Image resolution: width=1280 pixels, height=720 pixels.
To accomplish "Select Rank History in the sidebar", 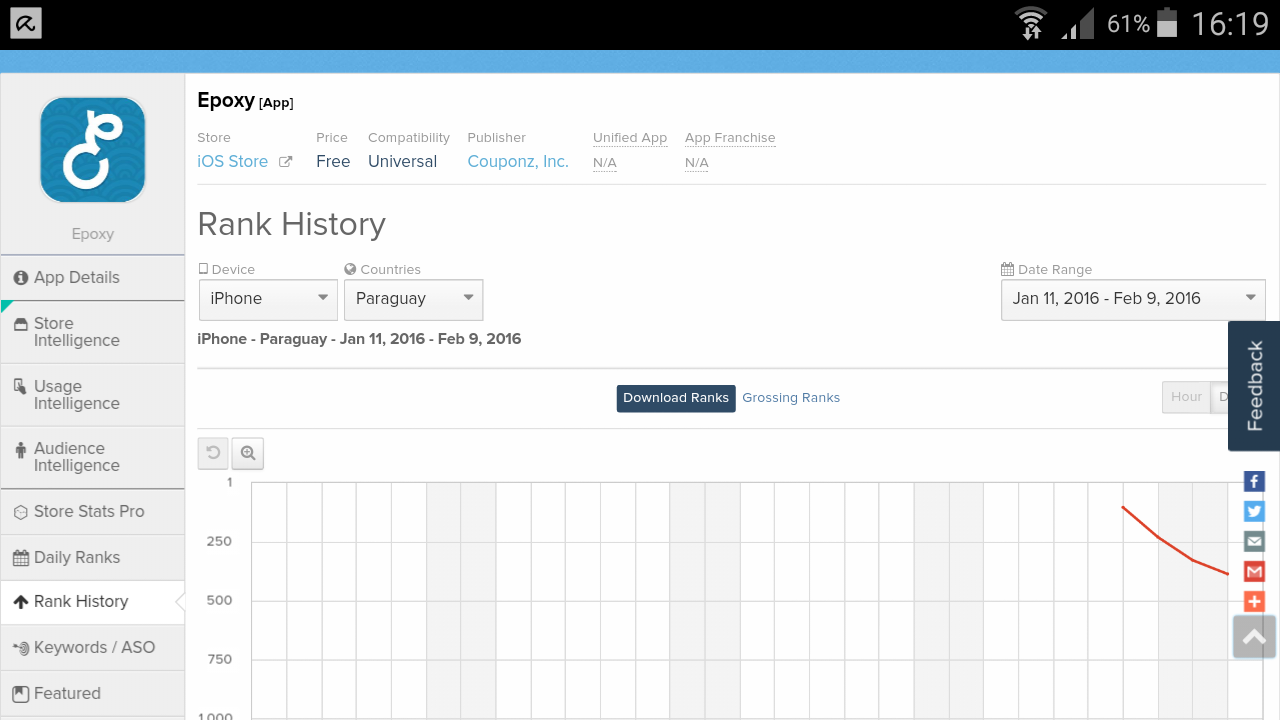I will [80, 602].
